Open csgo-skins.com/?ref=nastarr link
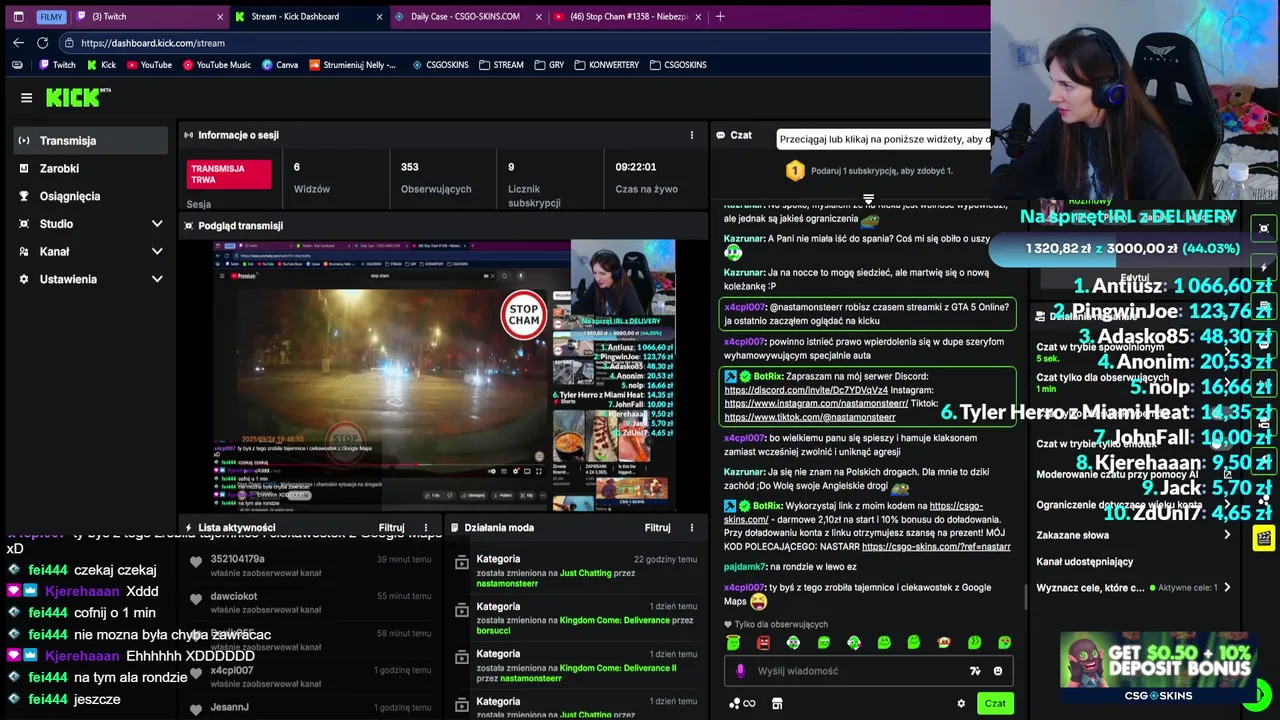Image resolution: width=1280 pixels, height=720 pixels. point(936,547)
